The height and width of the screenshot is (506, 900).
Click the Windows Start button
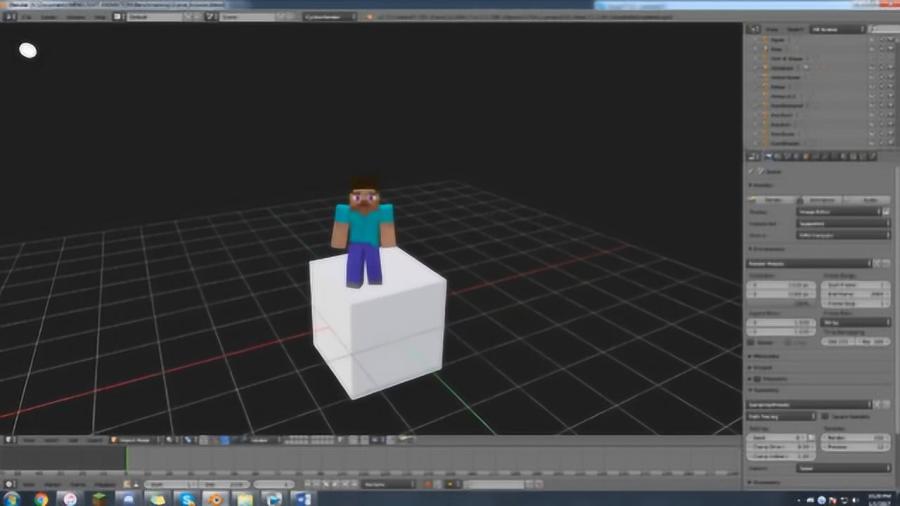pos(11,499)
